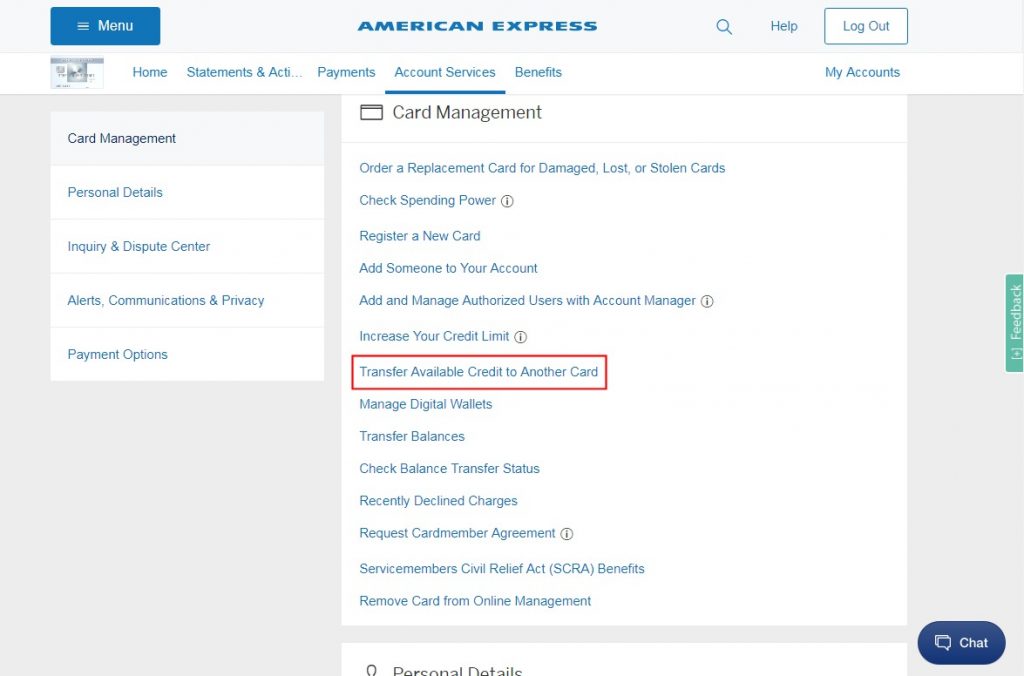This screenshot has width=1024, height=676.
Task: Open My Accounts
Action: click(x=862, y=72)
